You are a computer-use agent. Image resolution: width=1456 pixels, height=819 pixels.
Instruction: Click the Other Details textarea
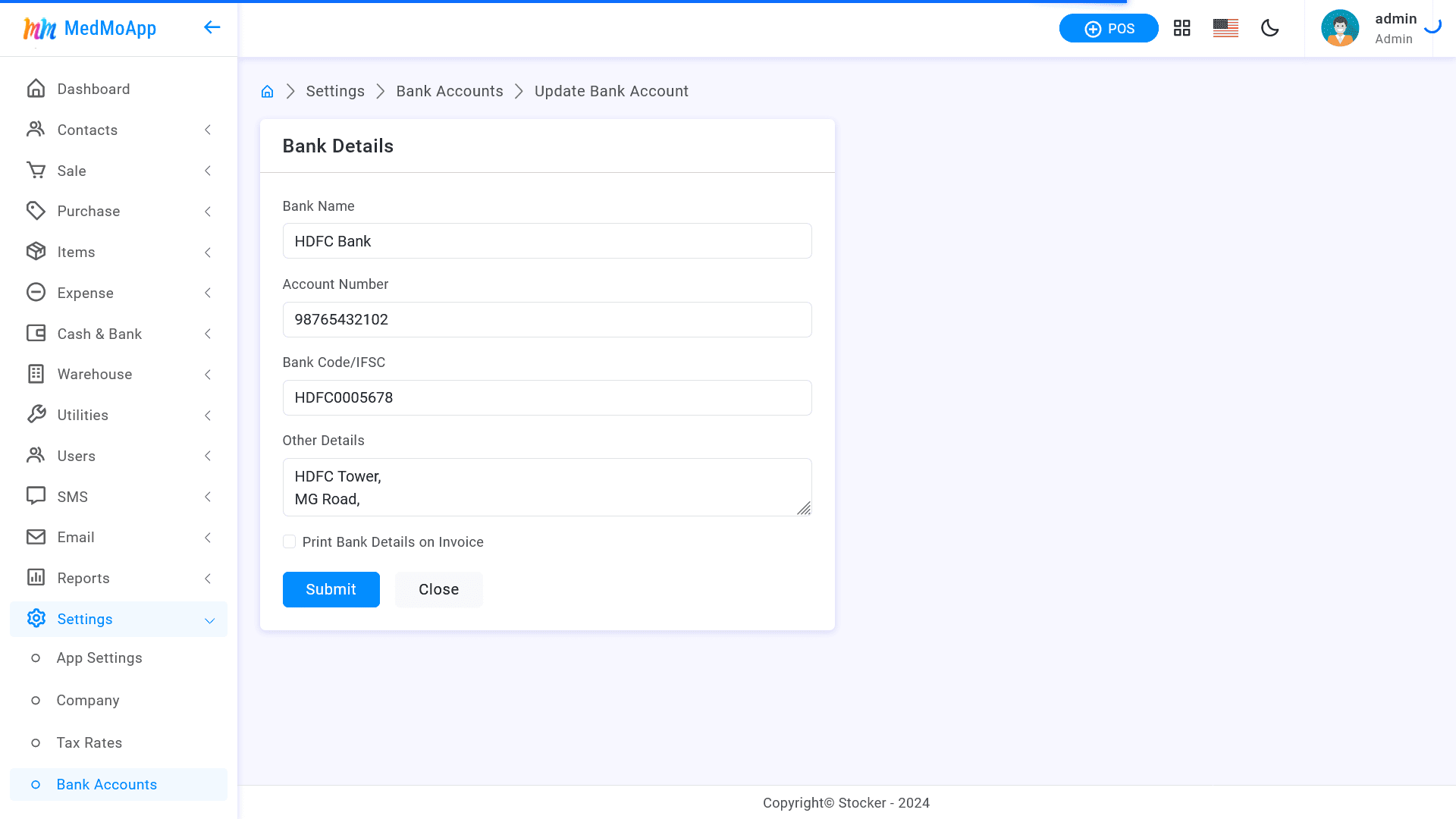pos(547,487)
